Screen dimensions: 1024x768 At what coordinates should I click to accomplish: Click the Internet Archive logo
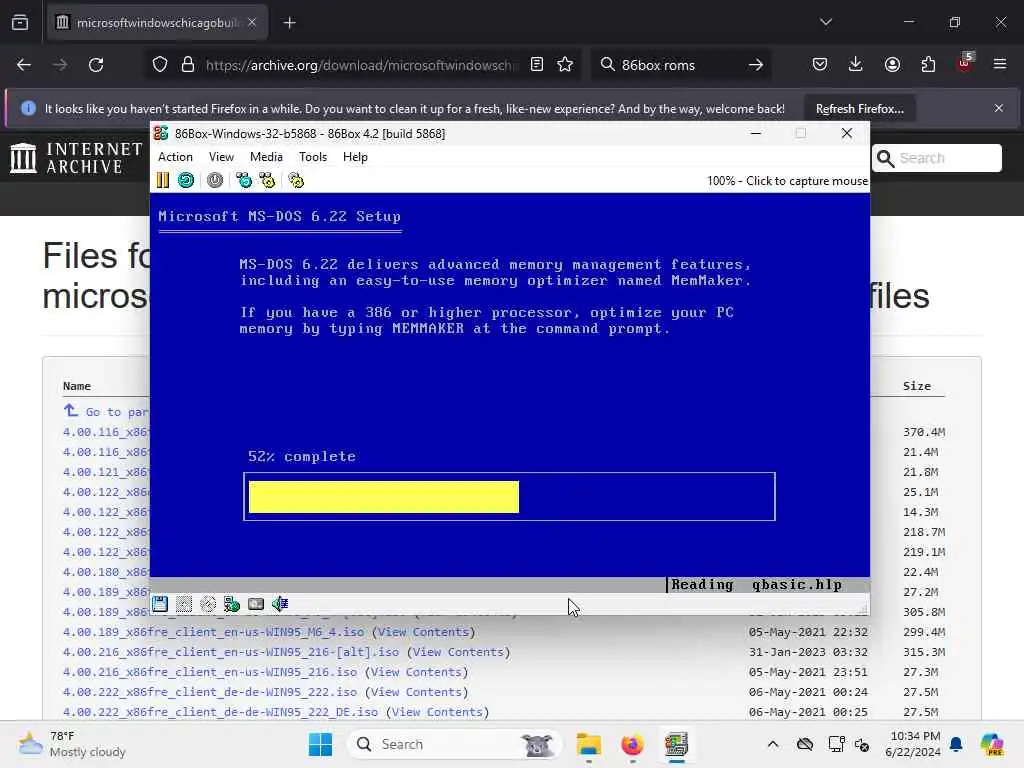[76, 158]
